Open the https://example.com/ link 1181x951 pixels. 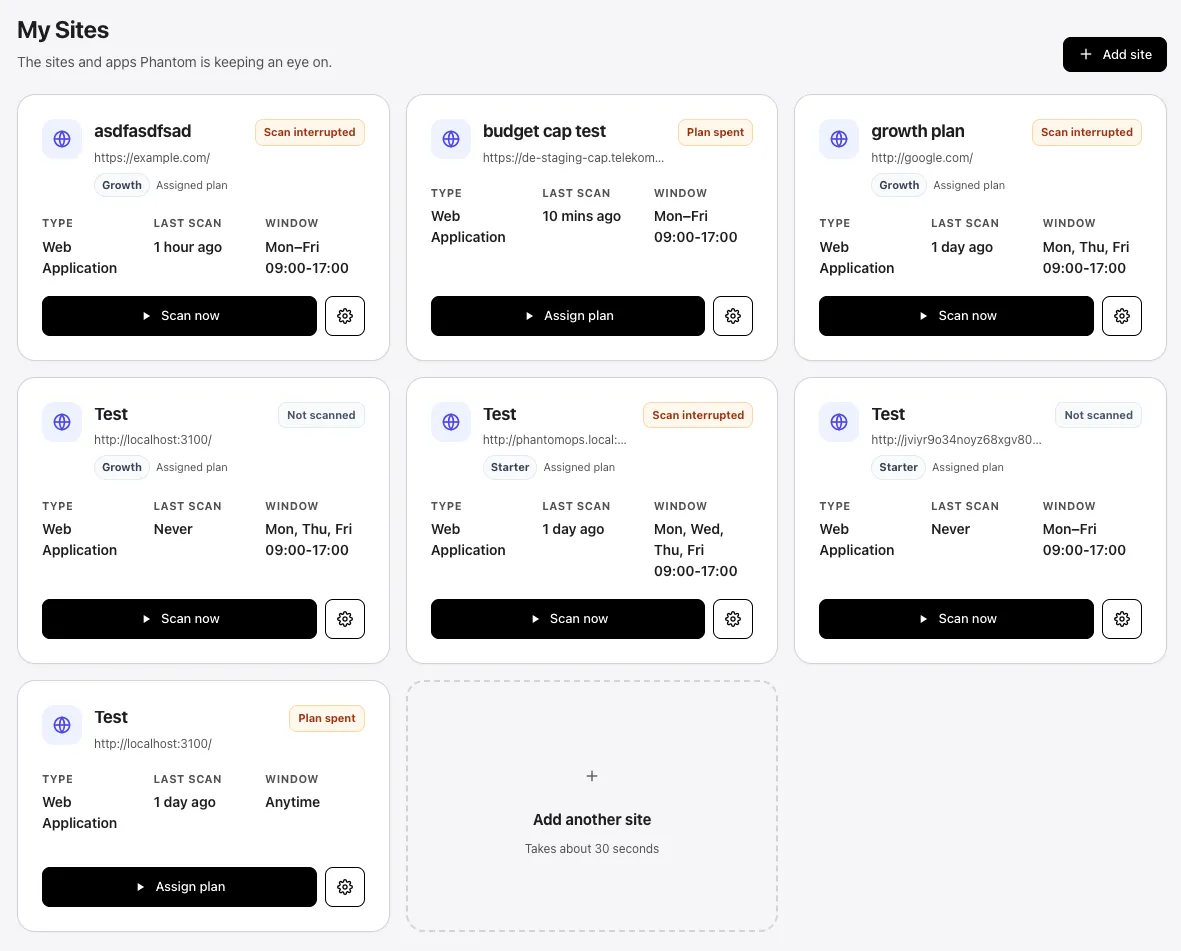tap(153, 157)
